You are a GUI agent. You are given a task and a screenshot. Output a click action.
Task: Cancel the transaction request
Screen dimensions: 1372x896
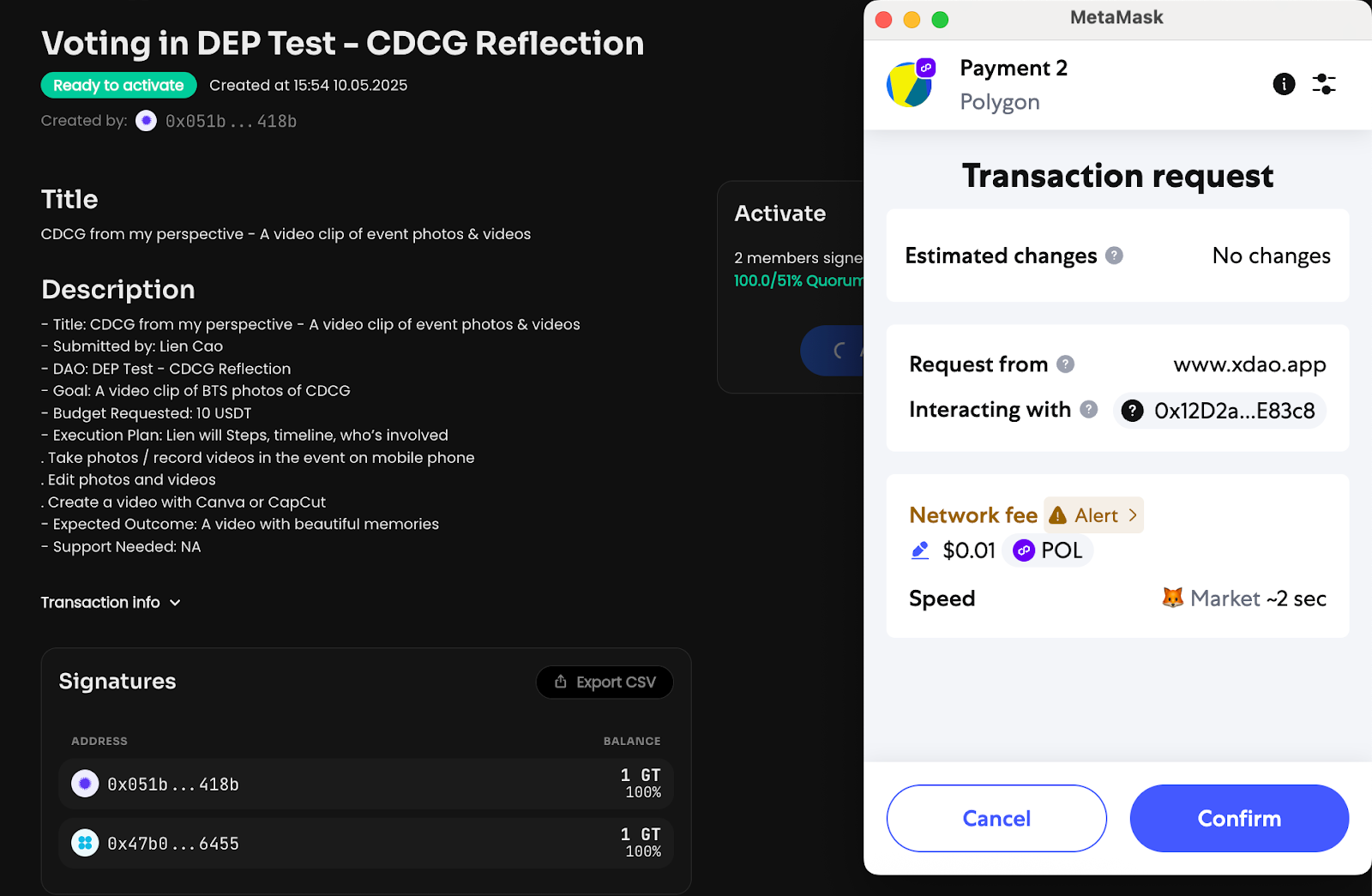996,819
